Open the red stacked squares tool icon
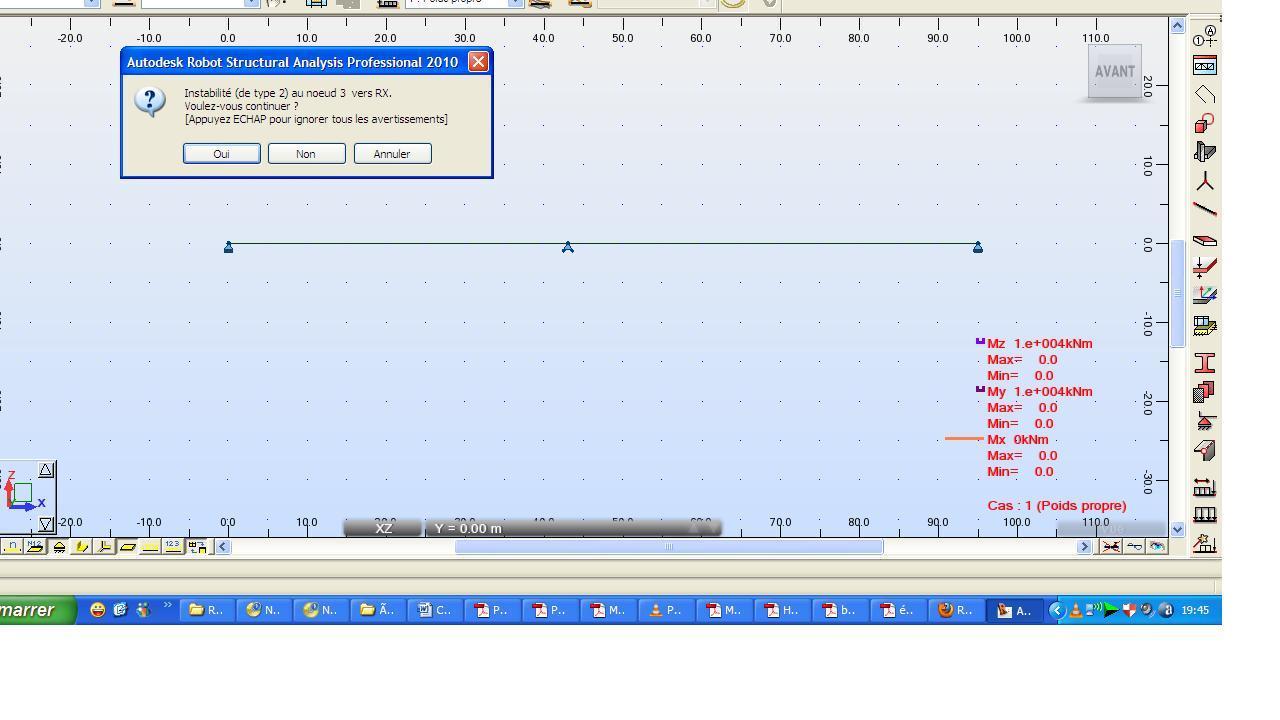The width and height of the screenshot is (1280, 720). pyautogui.click(x=1205, y=391)
